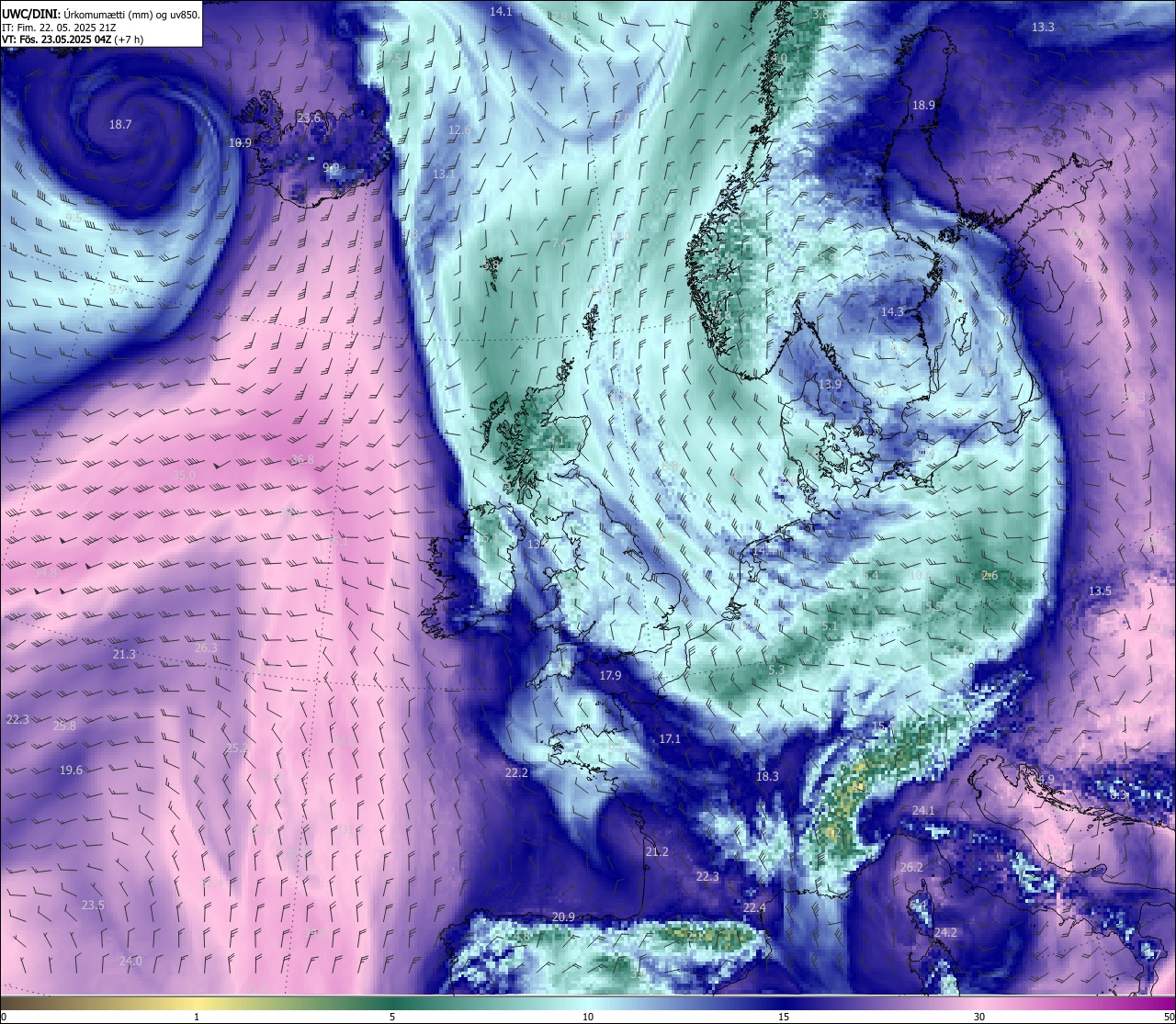Image resolution: width=1176 pixels, height=1024 pixels.
Task: Click the 23.6 value over Iceland
Action: pyautogui.click(x=309, y=118)
